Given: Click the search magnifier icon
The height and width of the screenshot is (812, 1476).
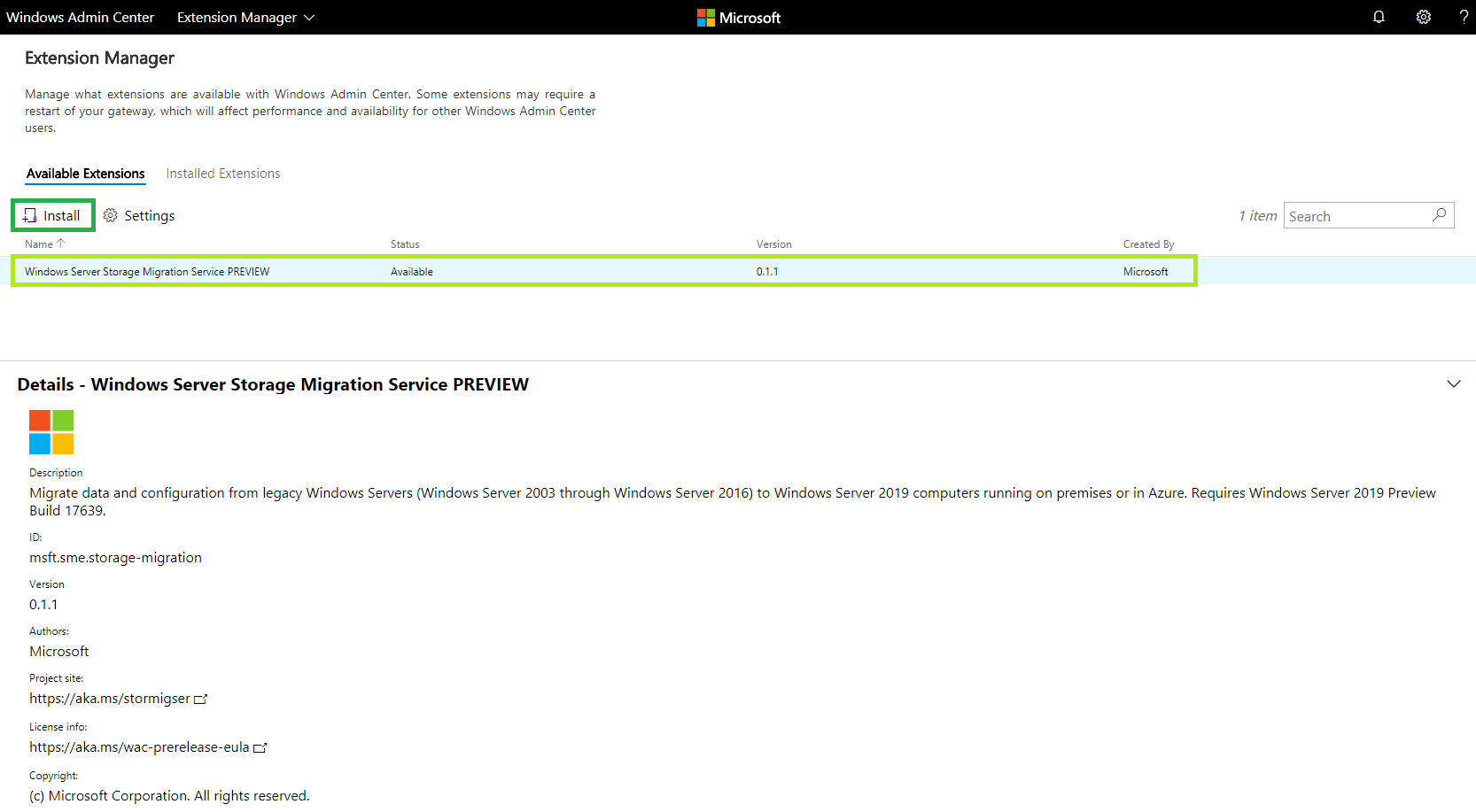Looking at the screenshot, I should [x=1440, y=215].
